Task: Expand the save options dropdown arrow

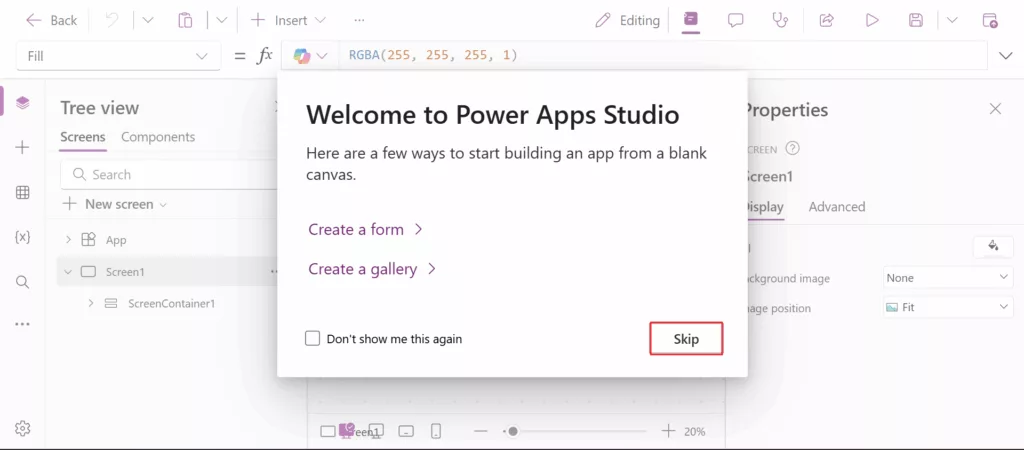Action: 952,20
